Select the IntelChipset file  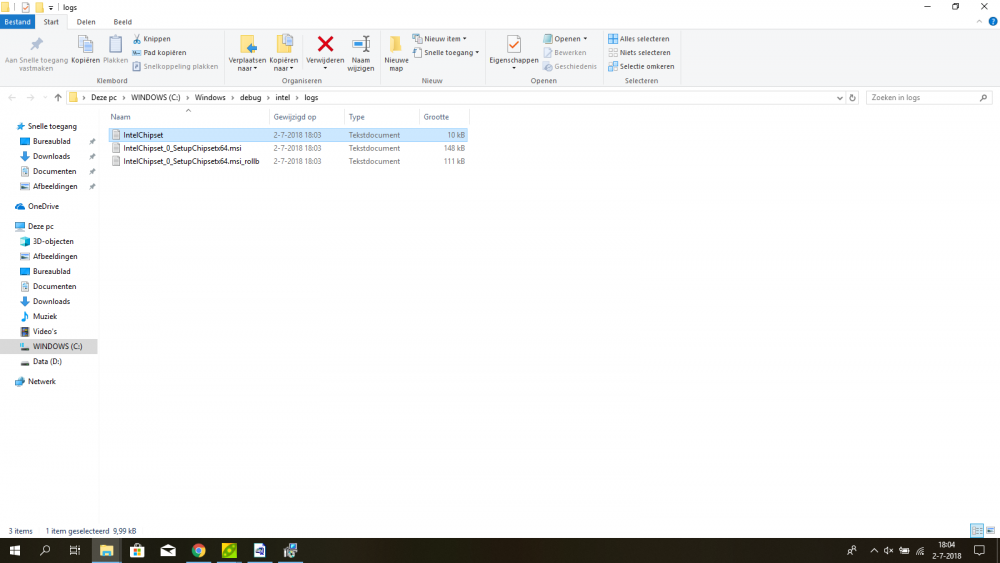tap(288, 135)
